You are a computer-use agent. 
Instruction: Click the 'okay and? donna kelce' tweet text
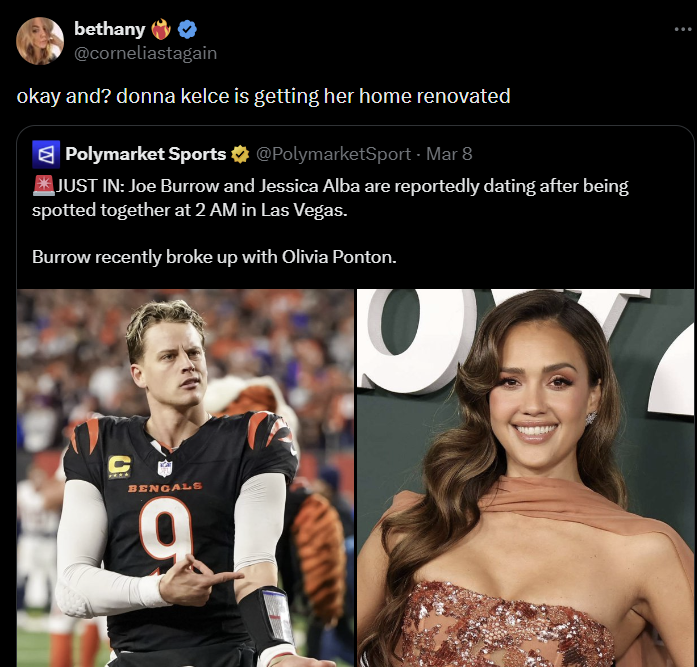pyautogui.click(x=263, y=96)
